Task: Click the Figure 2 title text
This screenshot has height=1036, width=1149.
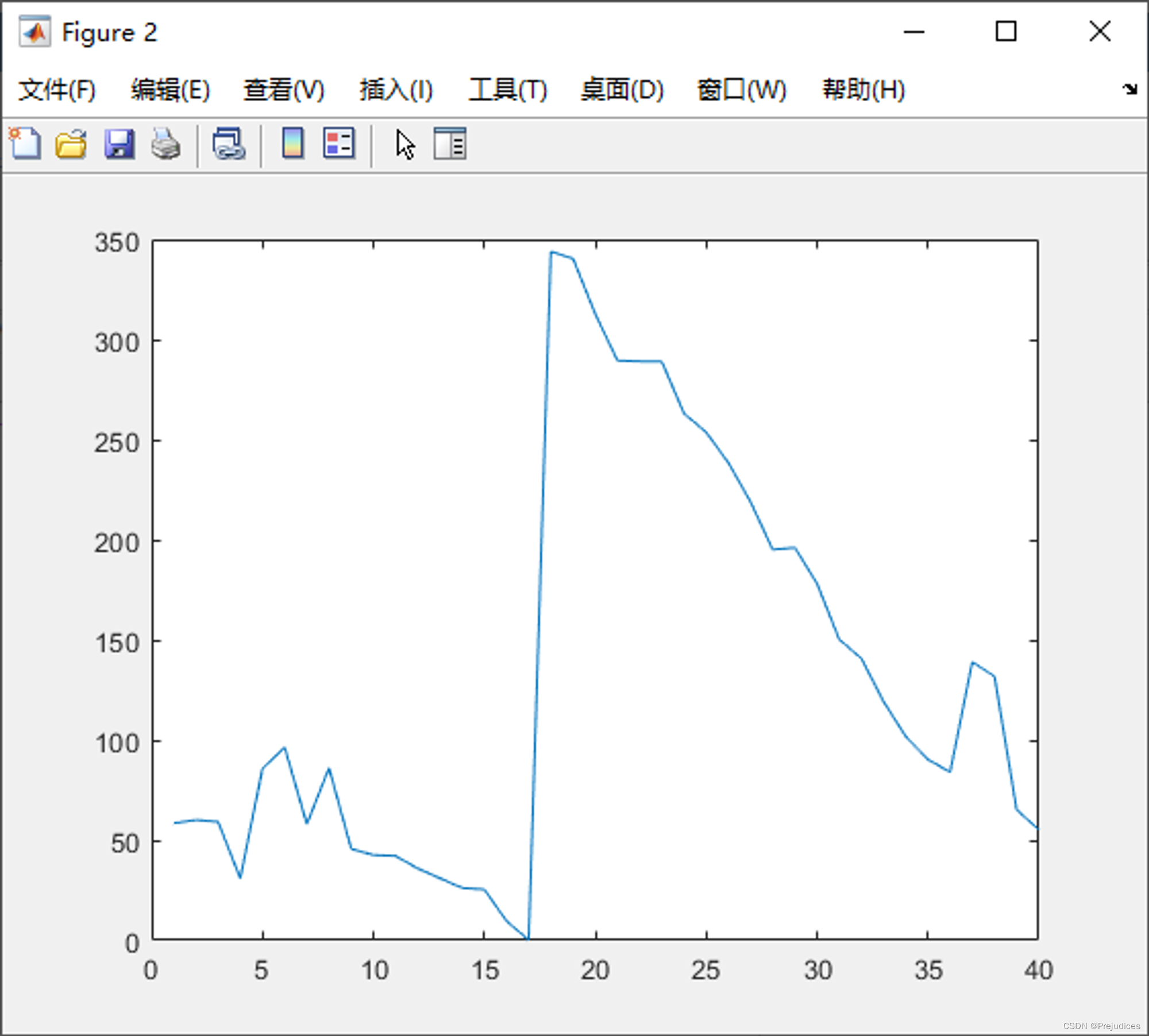Action: (109, 33)
